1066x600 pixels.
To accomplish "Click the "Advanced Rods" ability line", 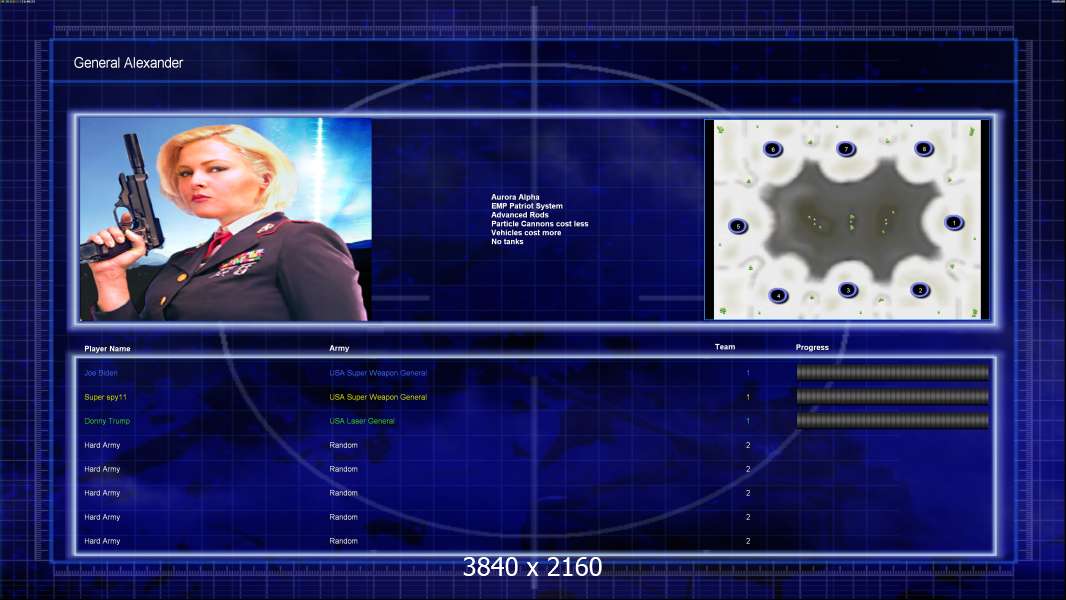I will click(x=520, y=215).
